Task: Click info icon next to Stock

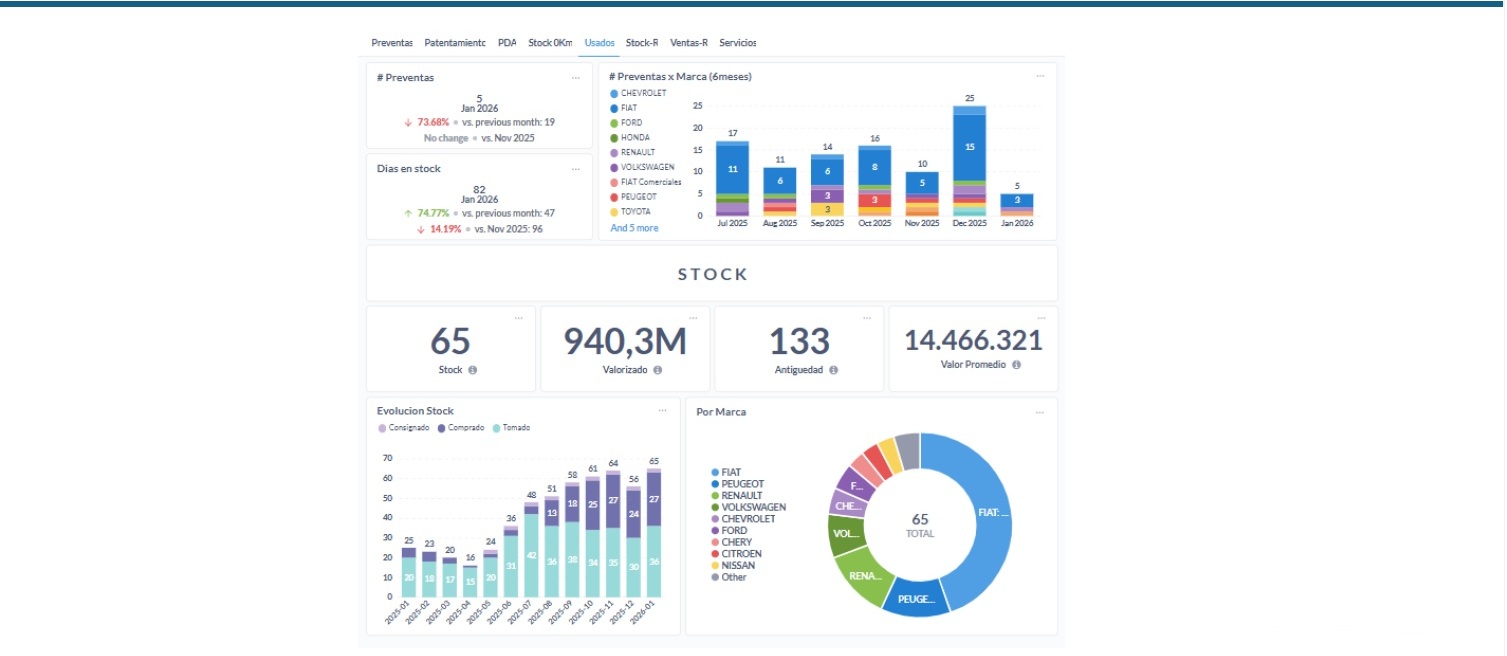Action: [x=473, y=370]
